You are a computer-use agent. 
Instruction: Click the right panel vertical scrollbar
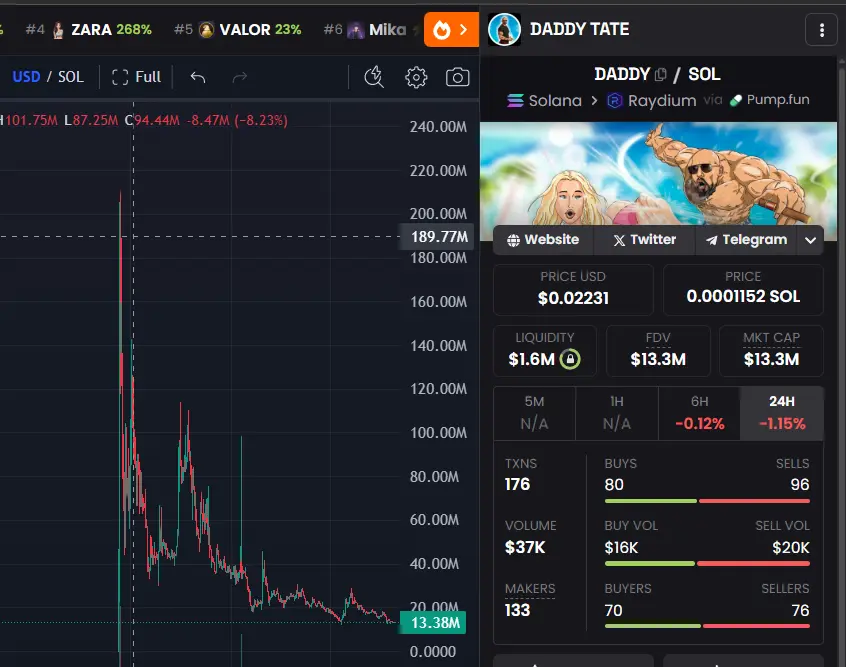(x=842, y=362)
